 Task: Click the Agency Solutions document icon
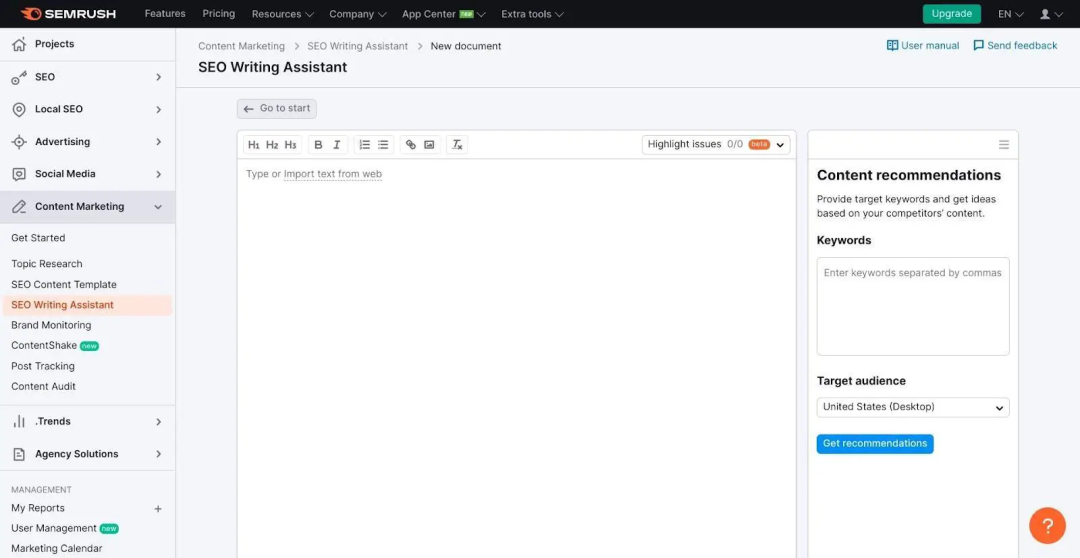click(19, 454)
